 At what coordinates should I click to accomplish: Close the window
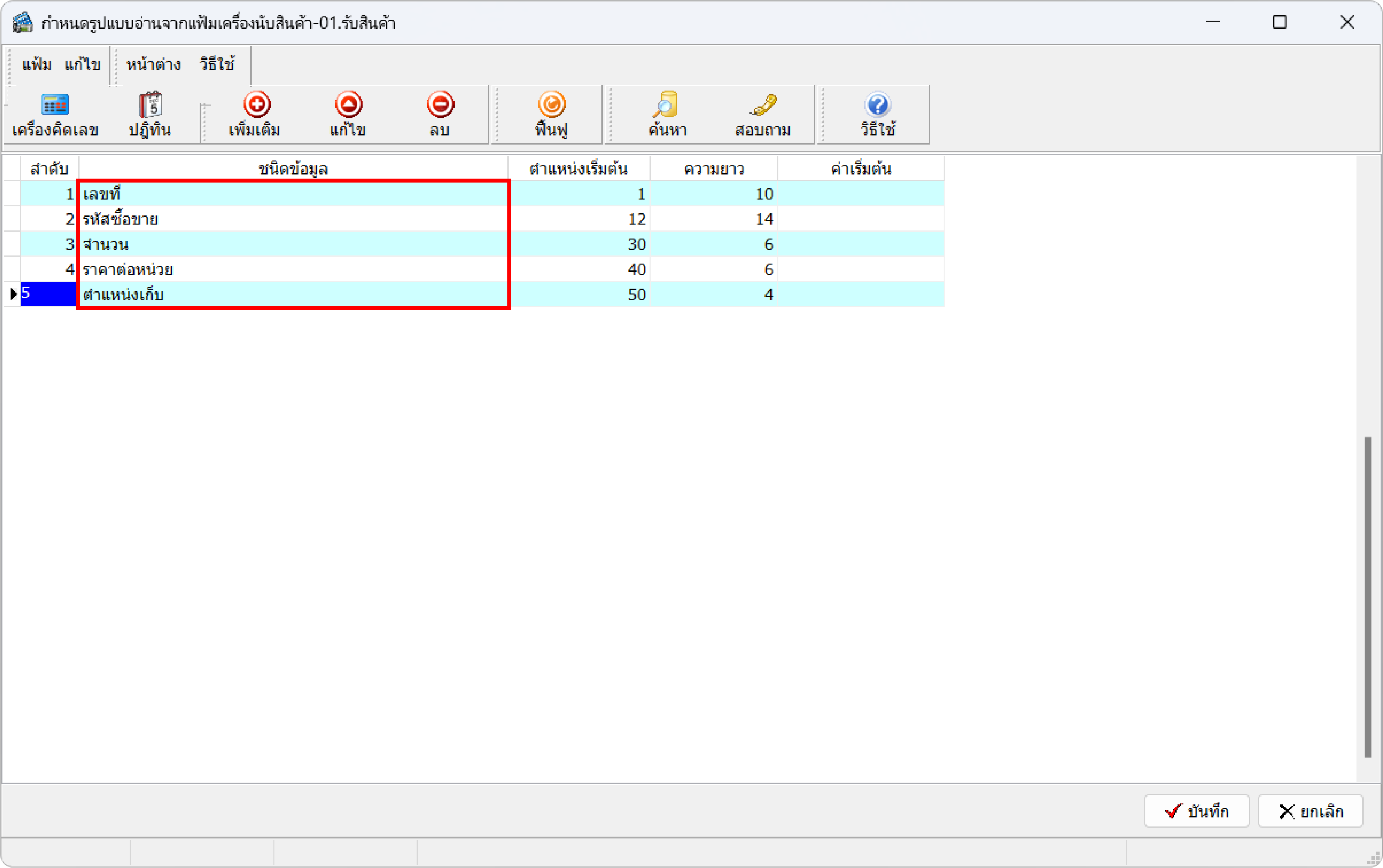[1347, 22]
